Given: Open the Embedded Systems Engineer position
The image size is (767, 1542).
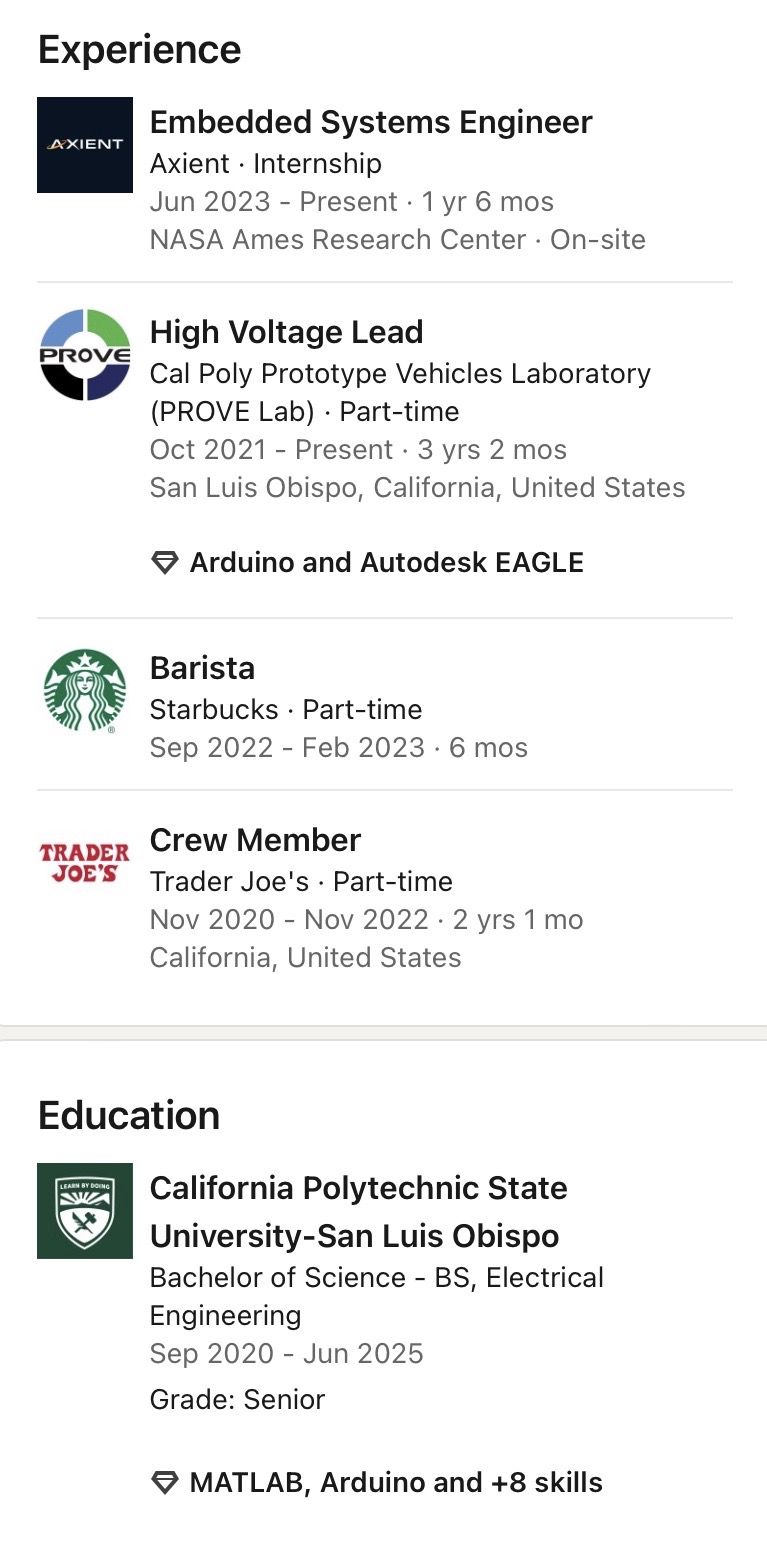Looking at the screenshot, I should [371, 122].
